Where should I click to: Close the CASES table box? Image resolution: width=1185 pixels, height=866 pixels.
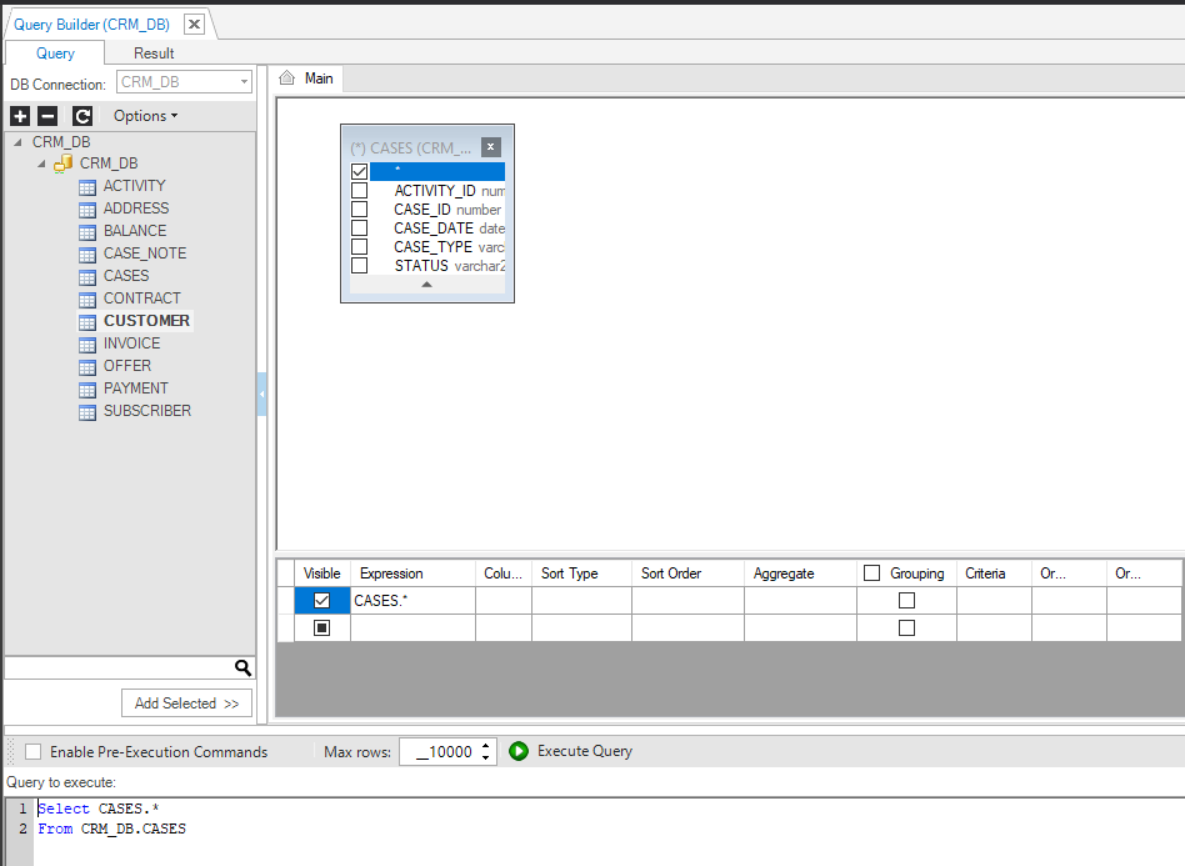[490, 147]
